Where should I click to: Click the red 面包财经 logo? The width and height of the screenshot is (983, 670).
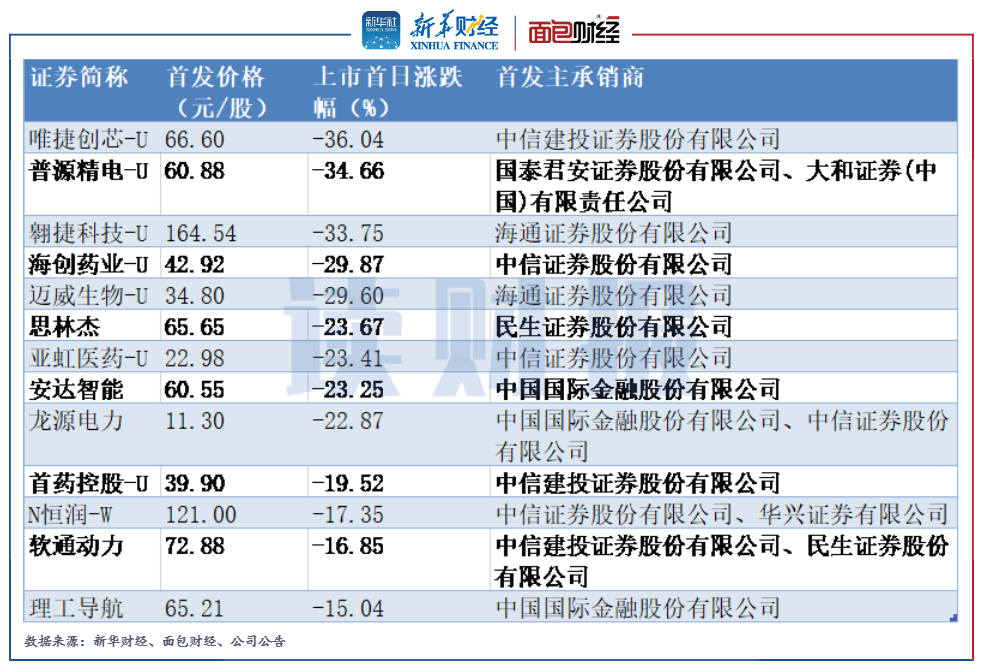574,31
